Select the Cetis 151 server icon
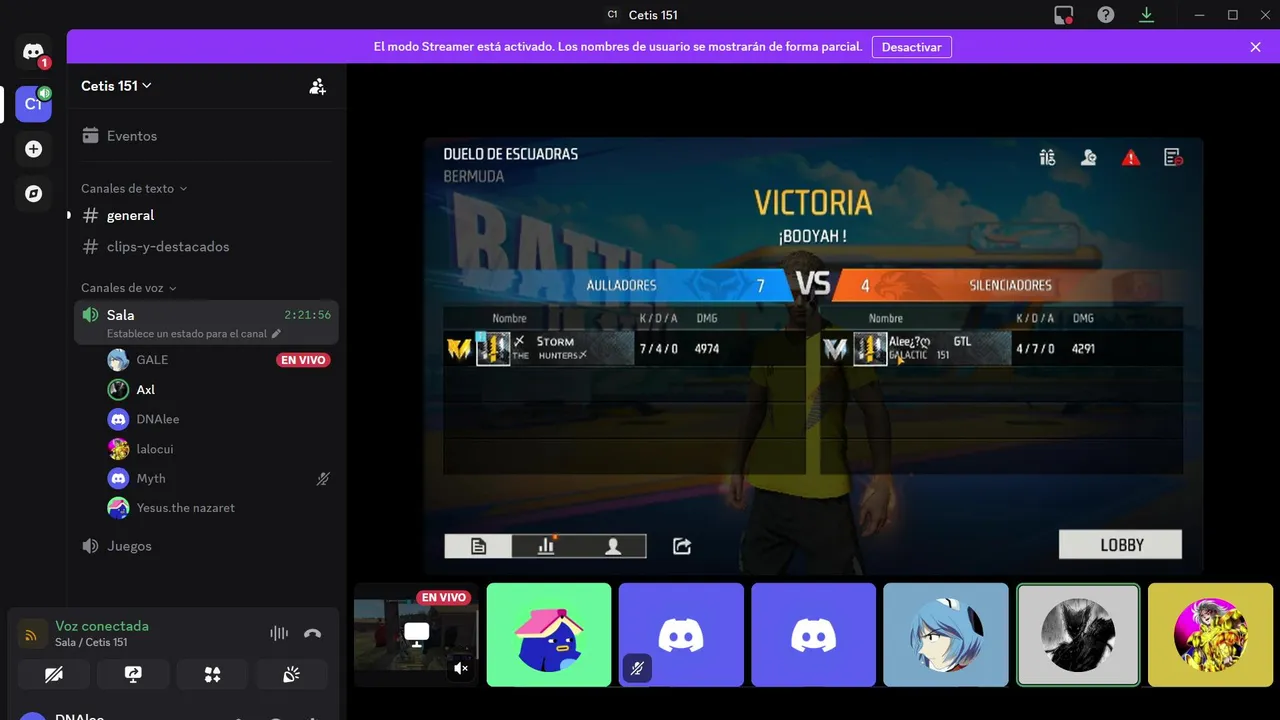Viewport: 1280px width, 720px height. click(33, 104)
